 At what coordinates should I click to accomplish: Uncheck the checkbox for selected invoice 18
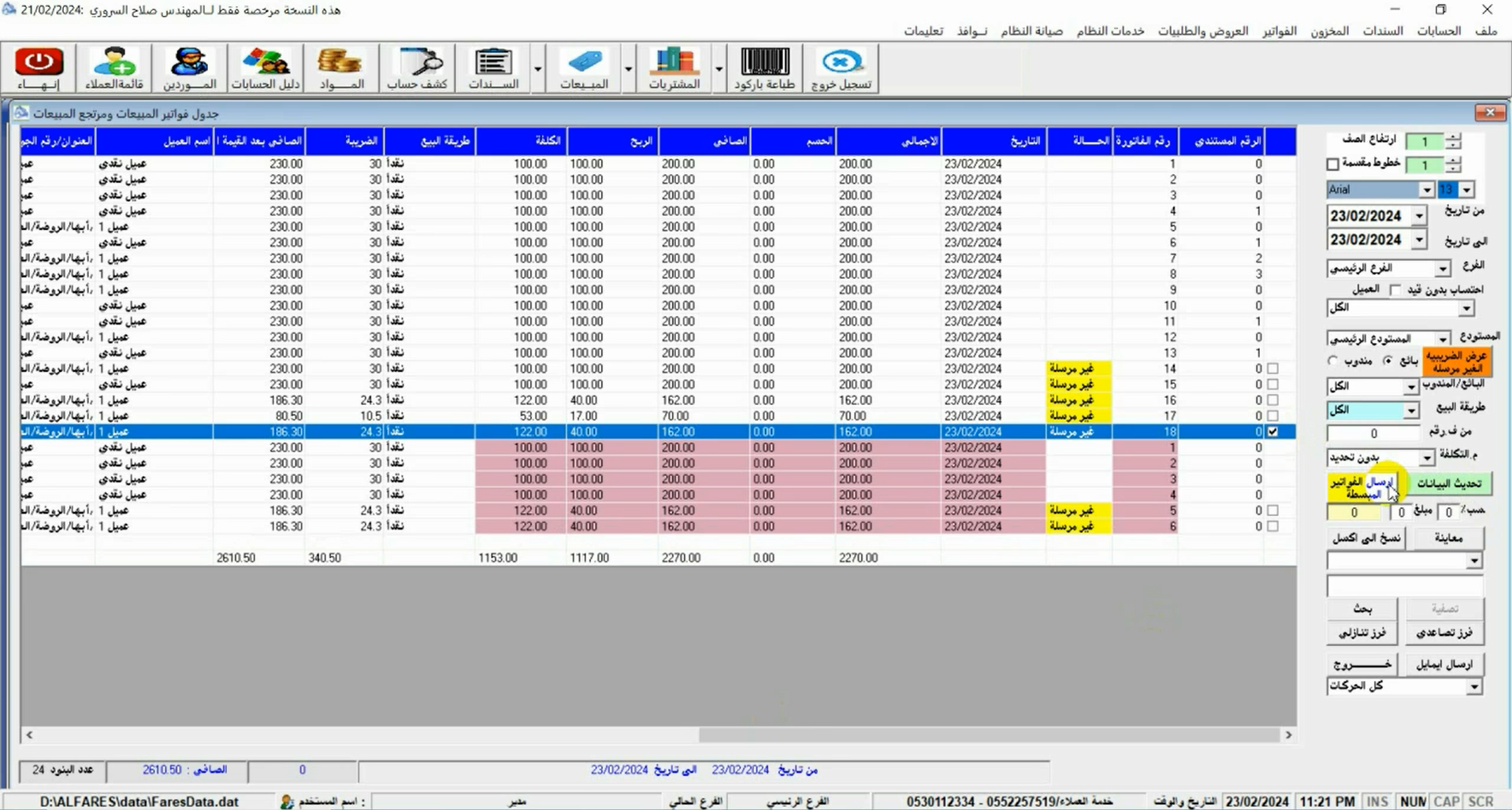point(1272,432)
